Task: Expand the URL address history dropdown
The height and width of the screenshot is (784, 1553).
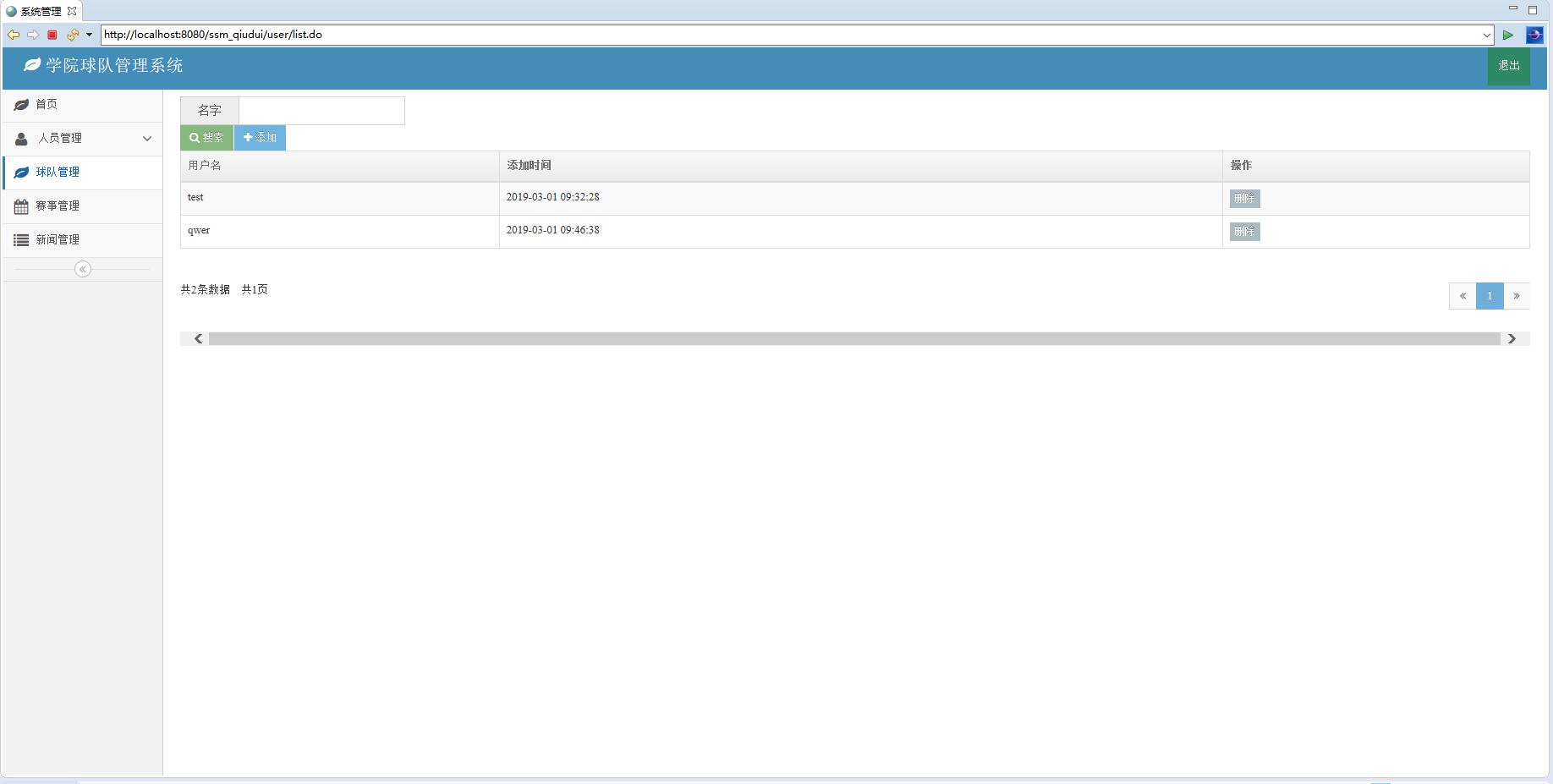Action: coord(1486,35)
